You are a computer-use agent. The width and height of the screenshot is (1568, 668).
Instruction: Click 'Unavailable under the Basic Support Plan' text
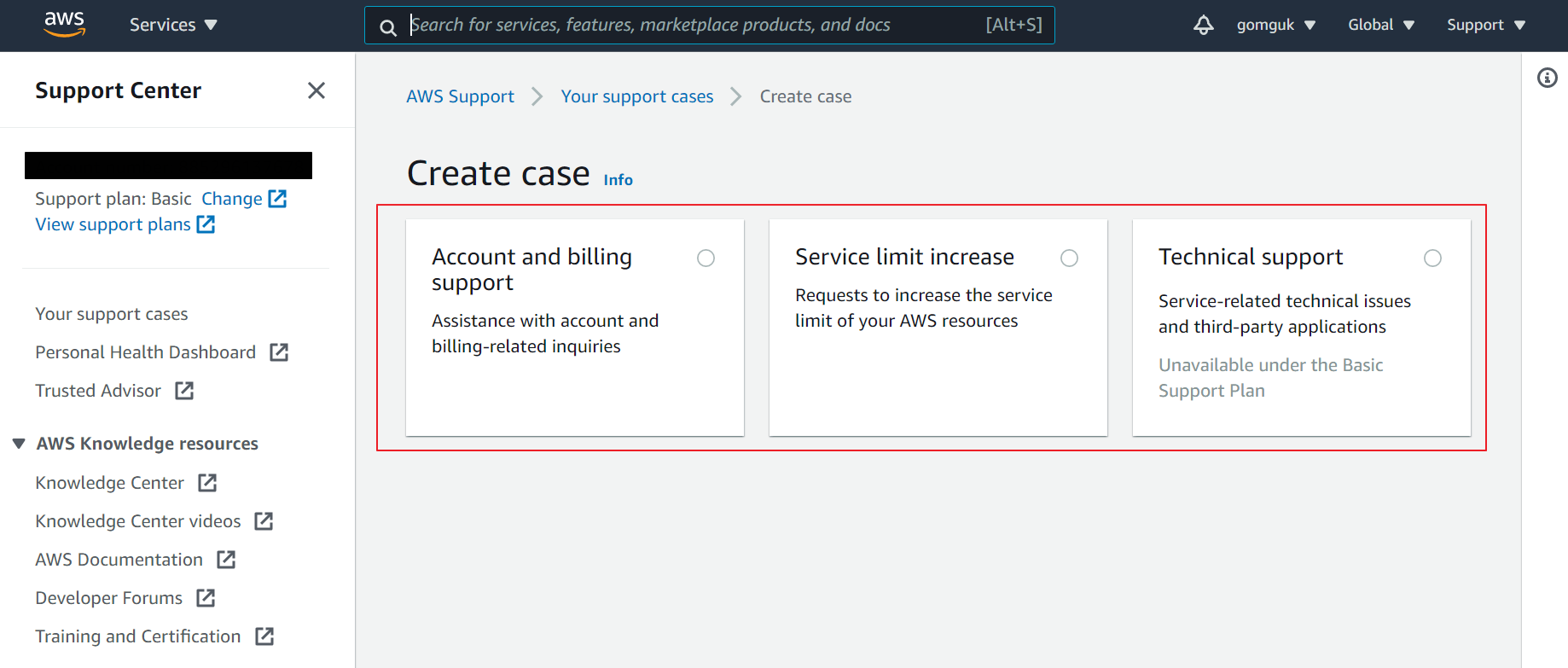(x=1270, y=378)
